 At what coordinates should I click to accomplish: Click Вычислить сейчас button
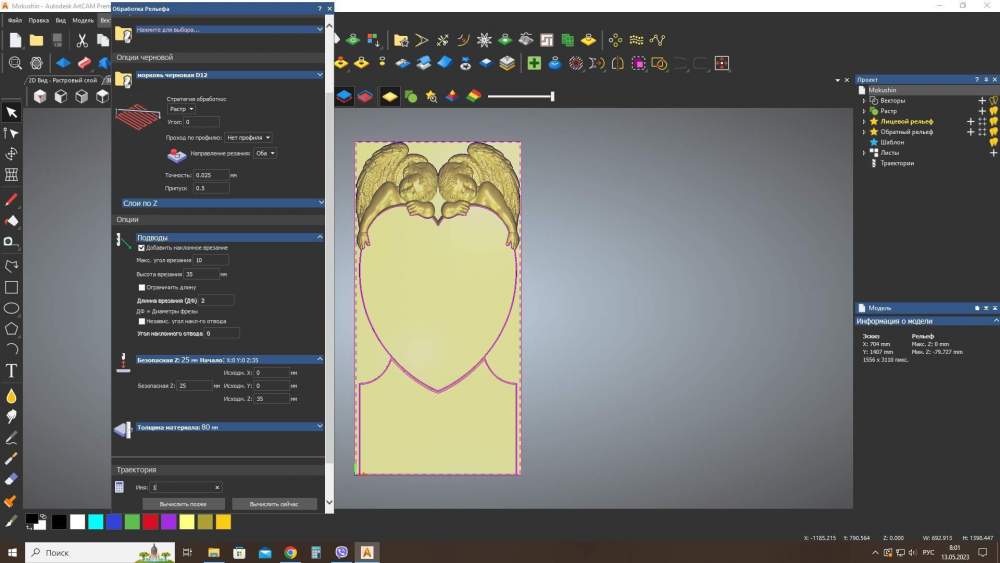coord(274,504)
